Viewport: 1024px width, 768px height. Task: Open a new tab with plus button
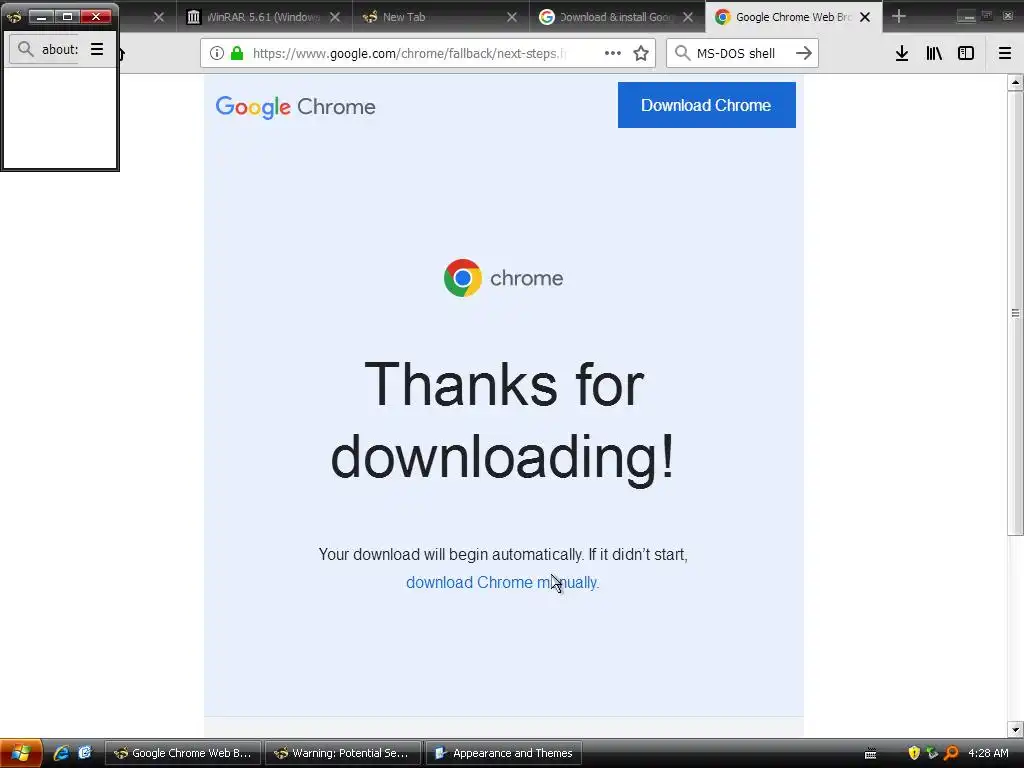tap(899, 16)
